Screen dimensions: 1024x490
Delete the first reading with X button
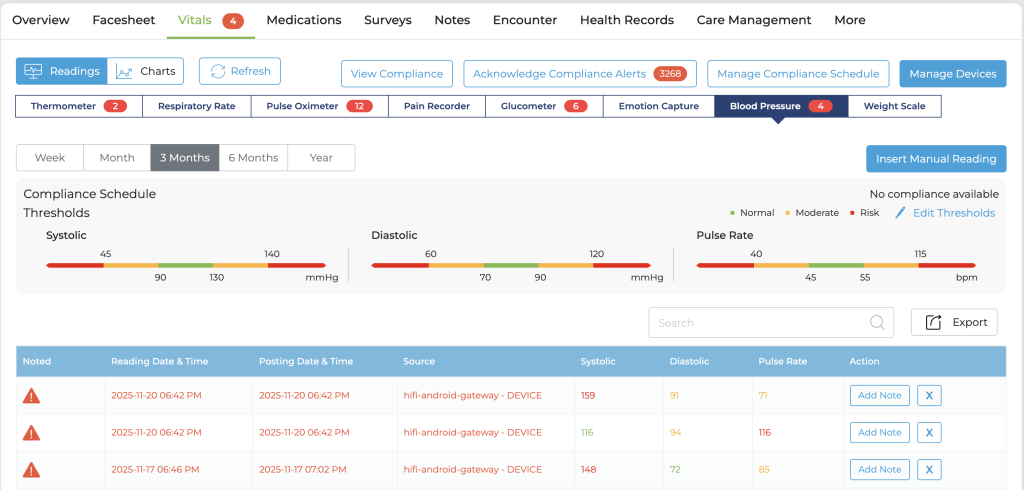[928, 395]
